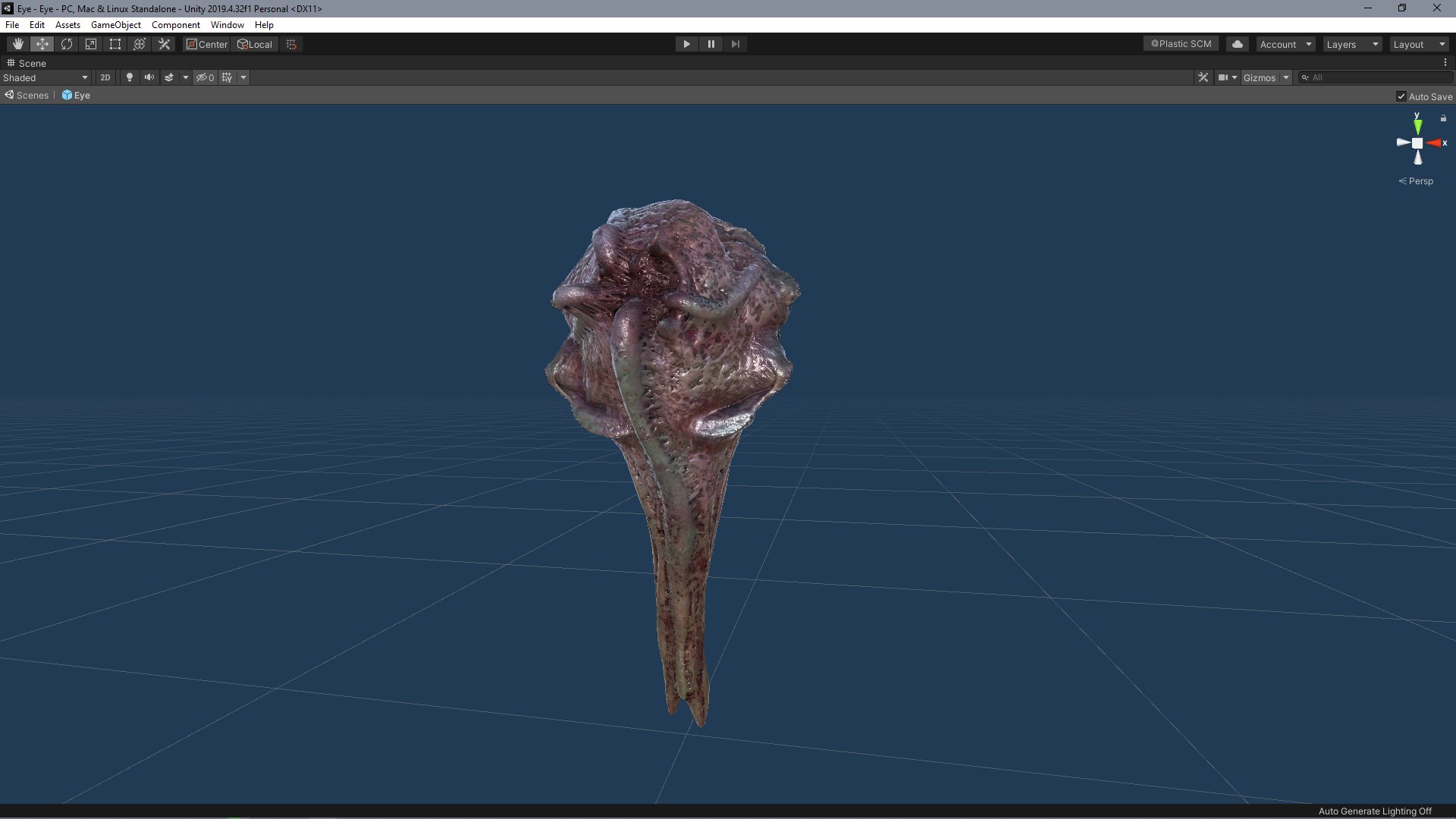This screenshot has height=819, width=1456.
Task: Expand grid settings dropdown arrow
Action: coord(243,77)
